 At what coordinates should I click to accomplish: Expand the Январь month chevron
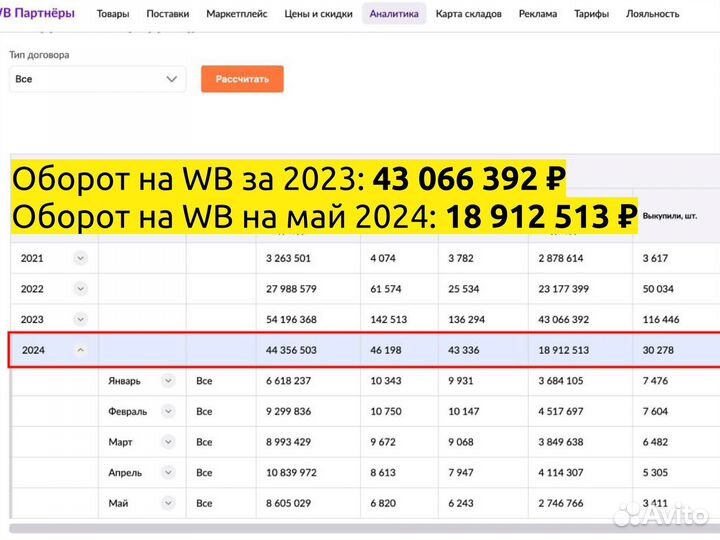pos(168,381)
